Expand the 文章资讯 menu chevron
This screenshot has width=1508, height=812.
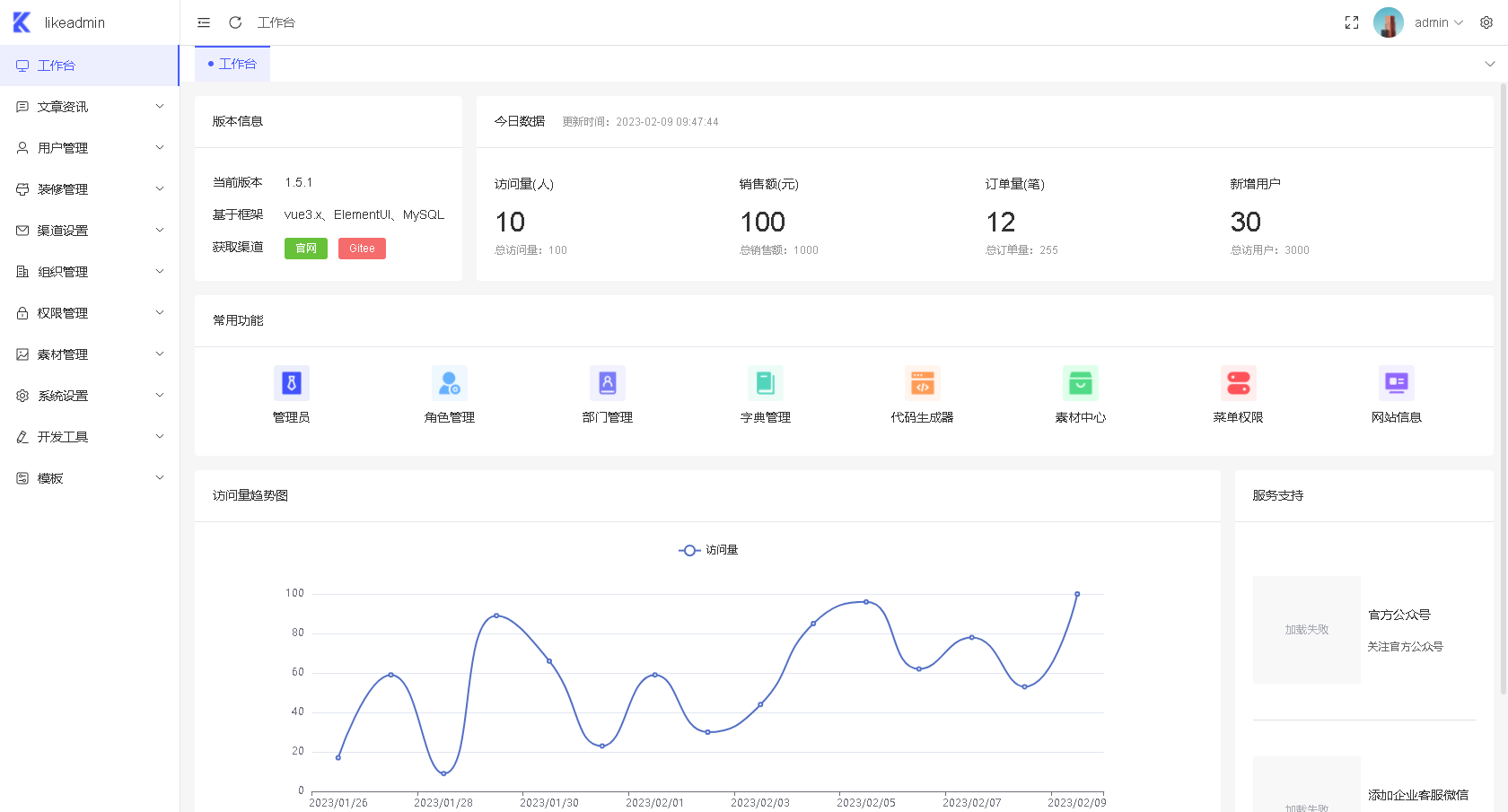[160, 107]
